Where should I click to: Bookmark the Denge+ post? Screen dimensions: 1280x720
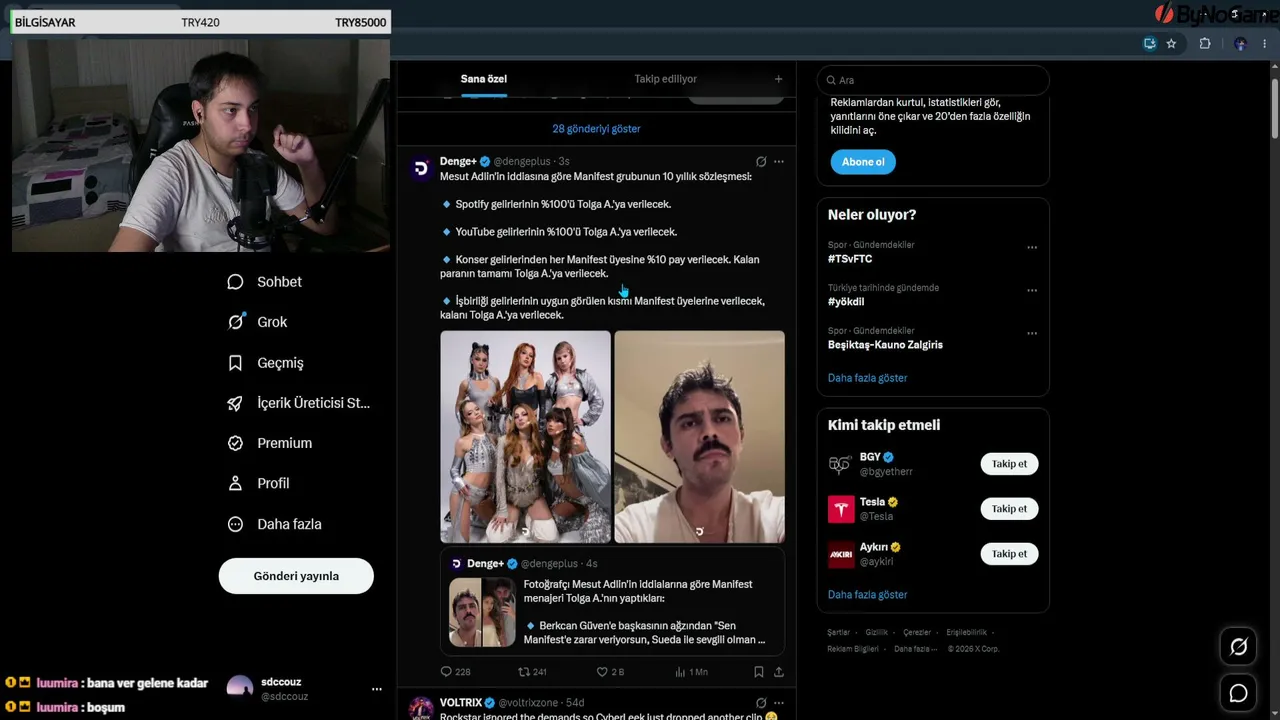pos(759,672)
